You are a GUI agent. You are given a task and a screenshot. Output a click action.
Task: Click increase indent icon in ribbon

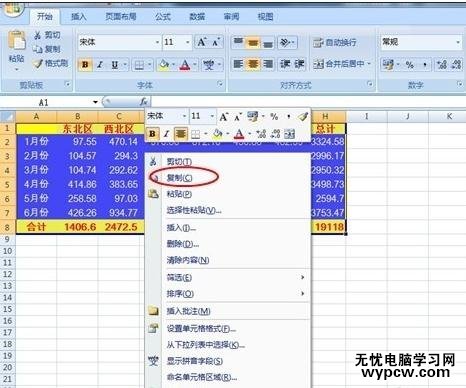click(299, 64)
